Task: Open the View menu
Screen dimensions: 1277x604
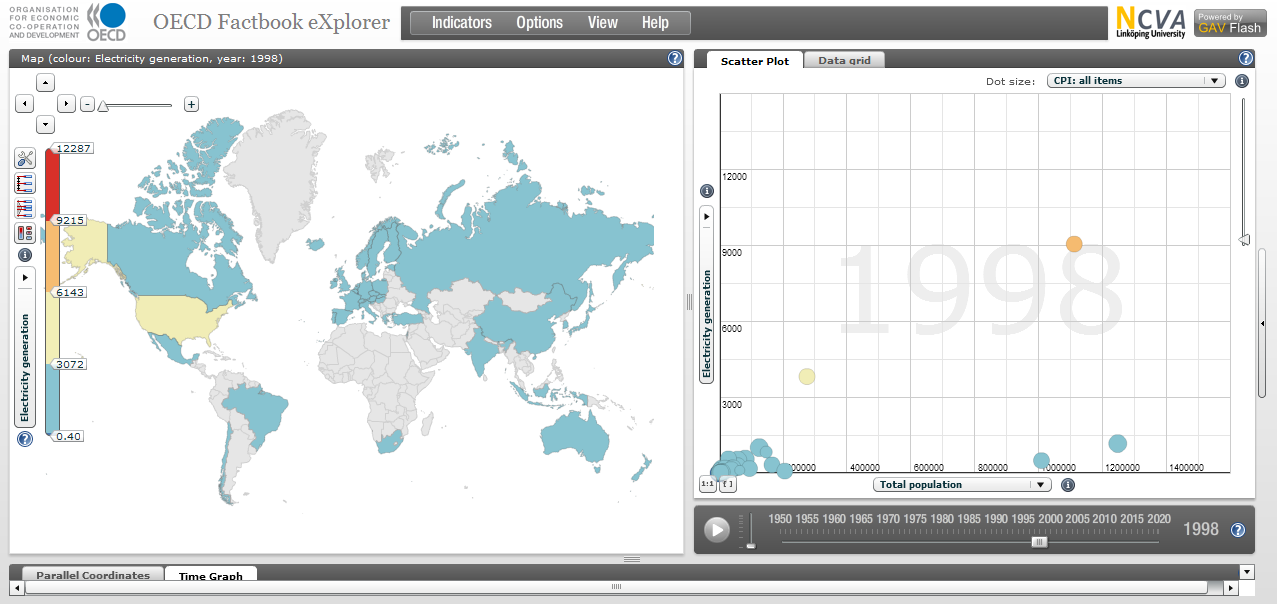Action: pyautogui.click(x=603, y=23)
